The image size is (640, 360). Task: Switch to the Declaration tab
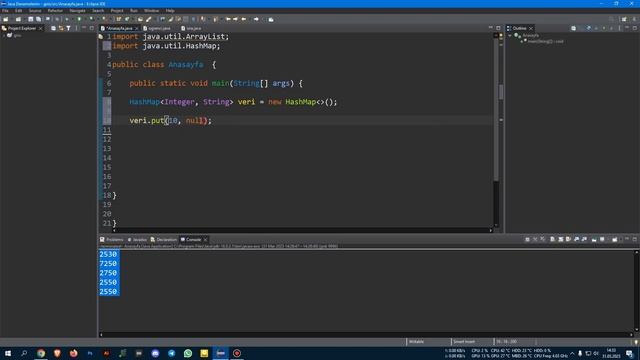pyautogui.click(x=164, y=240)
